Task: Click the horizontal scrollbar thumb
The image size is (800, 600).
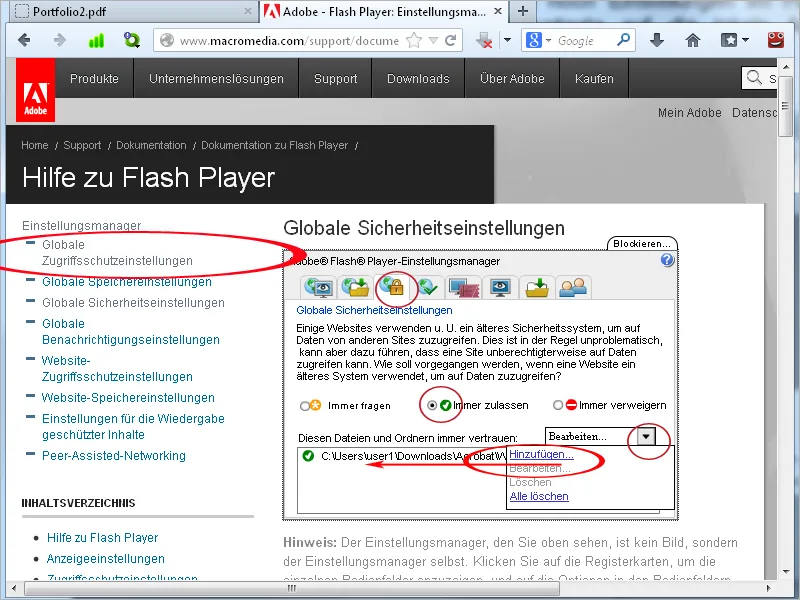Action: click(292, 588)
